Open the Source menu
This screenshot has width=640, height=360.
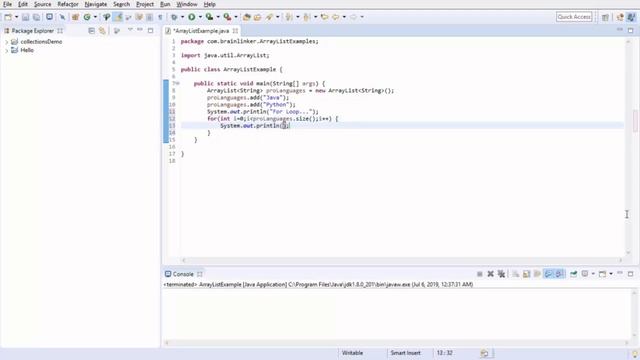click(x=42, y=4)
